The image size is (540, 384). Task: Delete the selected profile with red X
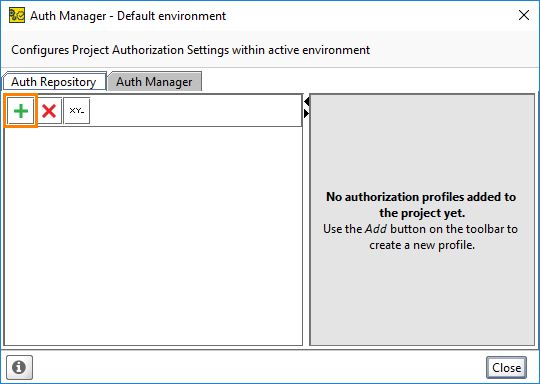49,111
